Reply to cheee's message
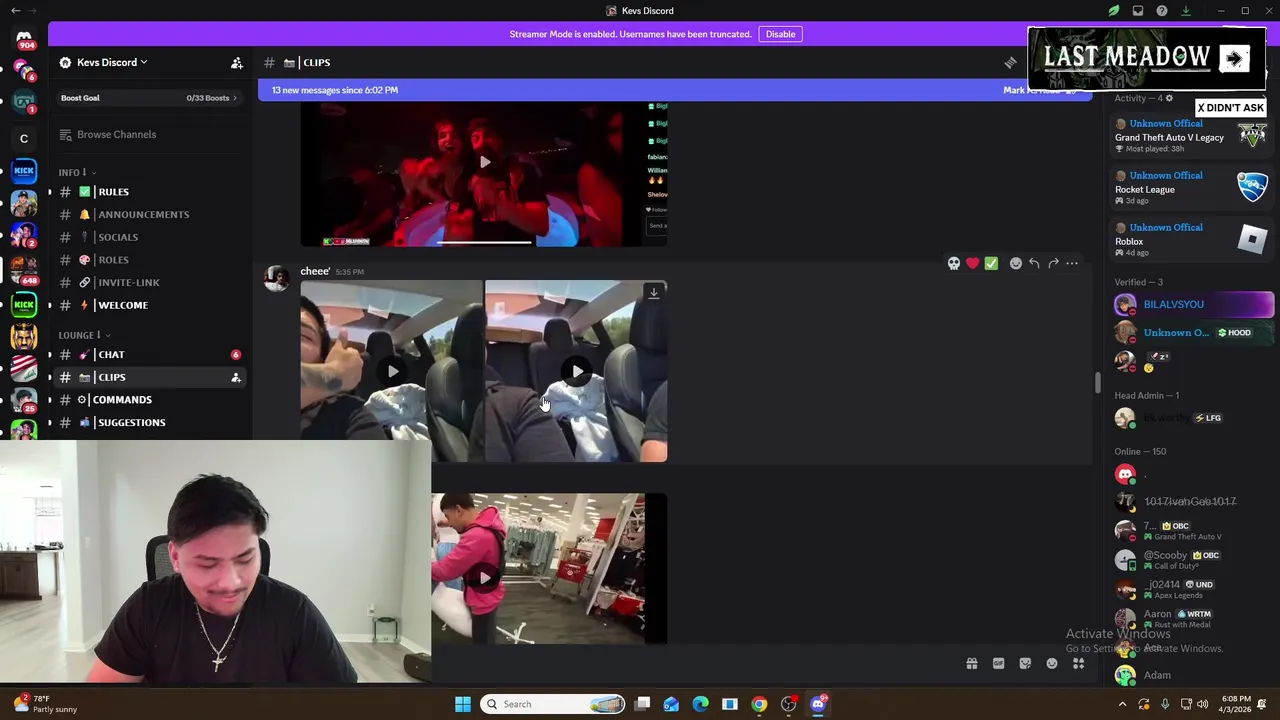Screen dimensions: 1280x720 (x=1034, y=263)
